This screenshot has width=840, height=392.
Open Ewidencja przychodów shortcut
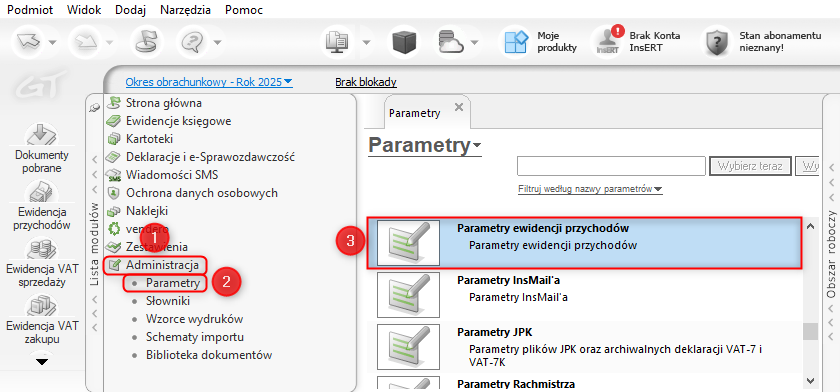tap(42, 206)
